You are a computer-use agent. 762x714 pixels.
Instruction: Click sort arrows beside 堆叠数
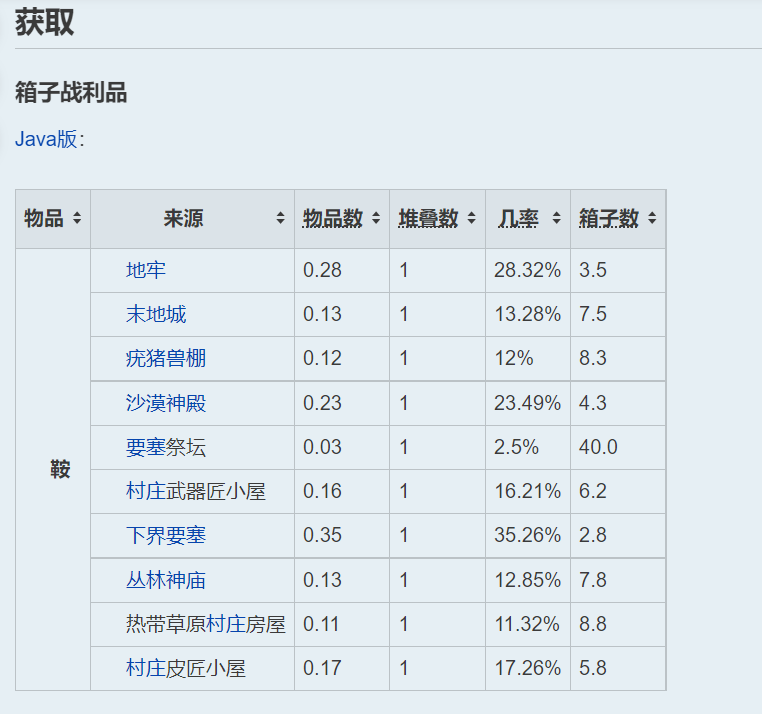(471, 219)
